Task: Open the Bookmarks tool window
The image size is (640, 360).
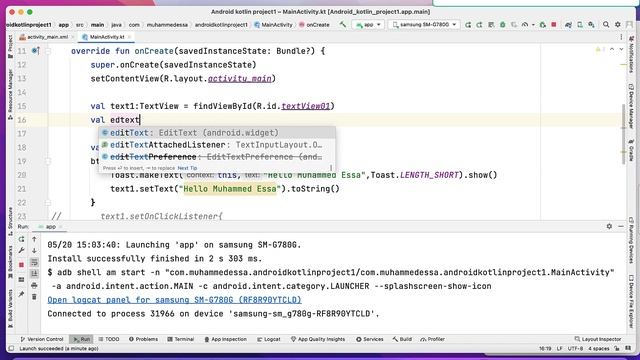Action: (x=10, y=262)
